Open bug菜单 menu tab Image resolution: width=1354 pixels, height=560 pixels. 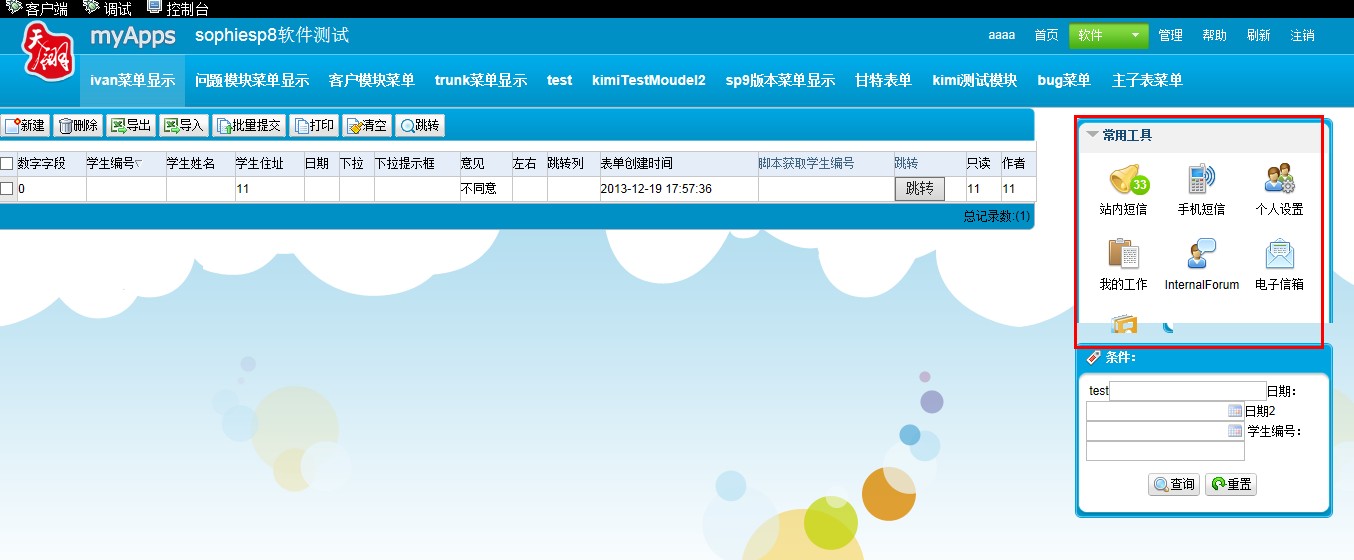(1064, 80)
